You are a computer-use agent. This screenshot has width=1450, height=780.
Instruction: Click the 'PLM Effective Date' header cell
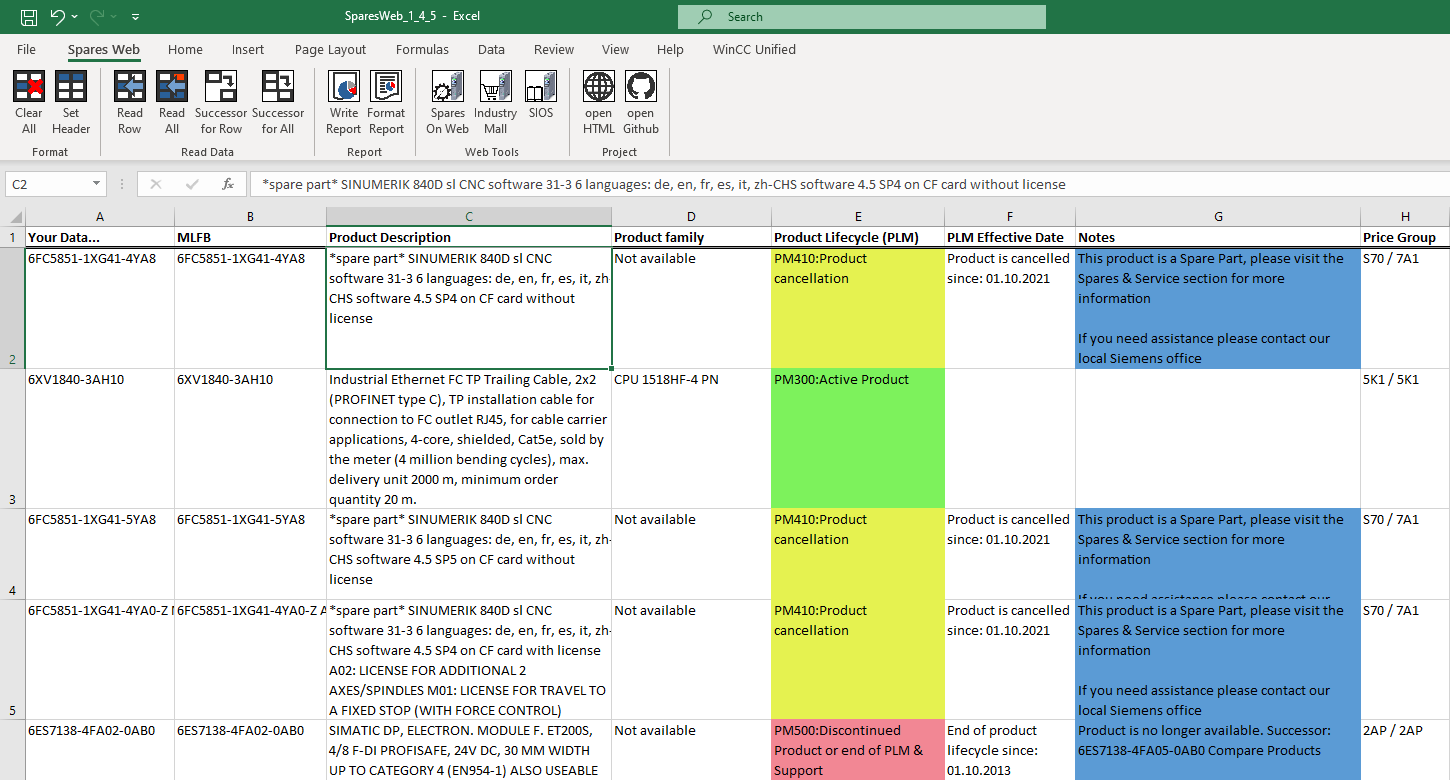(x=1010, y=237)
